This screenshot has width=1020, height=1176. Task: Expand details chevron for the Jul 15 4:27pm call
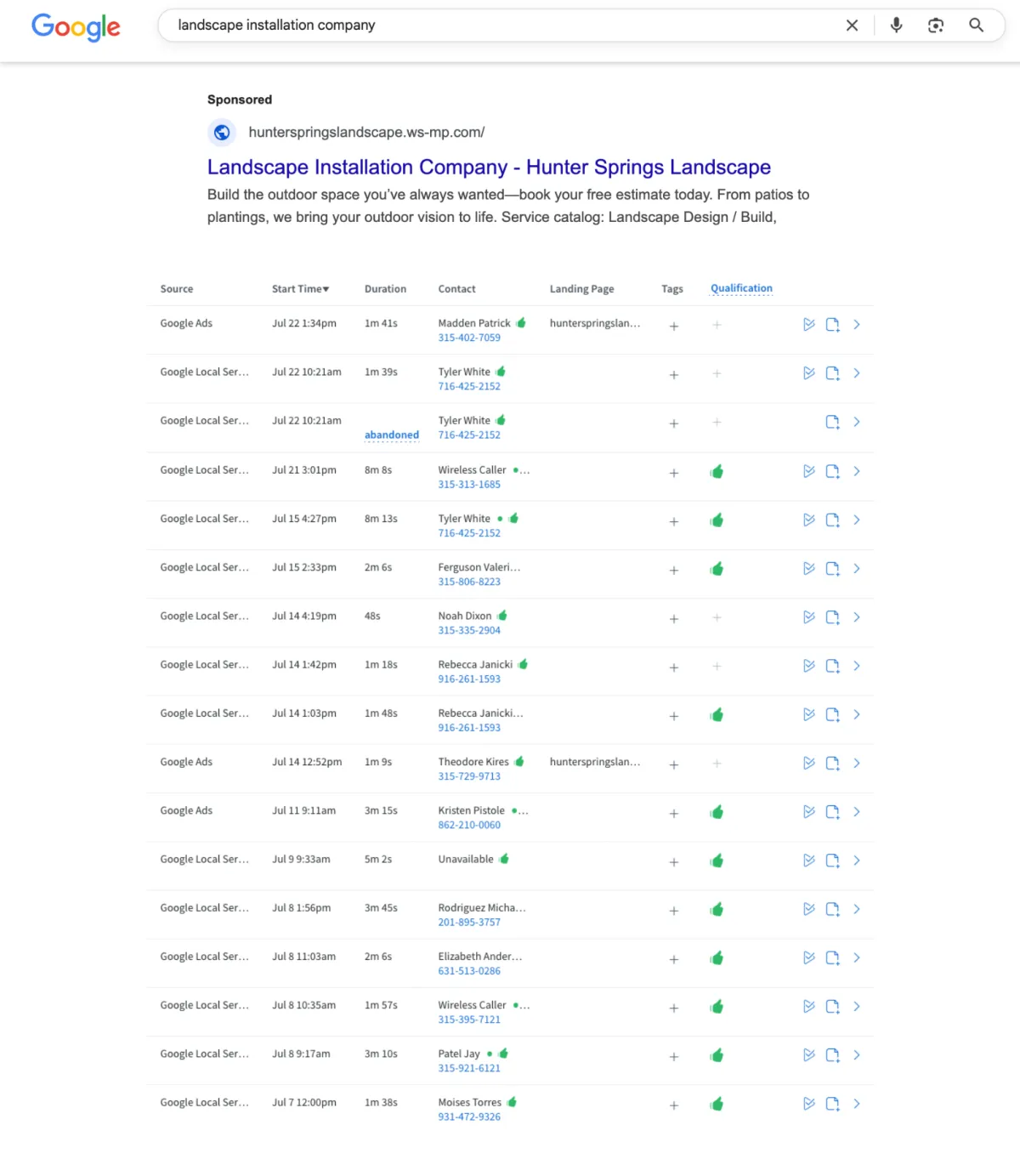pos(857,520)
